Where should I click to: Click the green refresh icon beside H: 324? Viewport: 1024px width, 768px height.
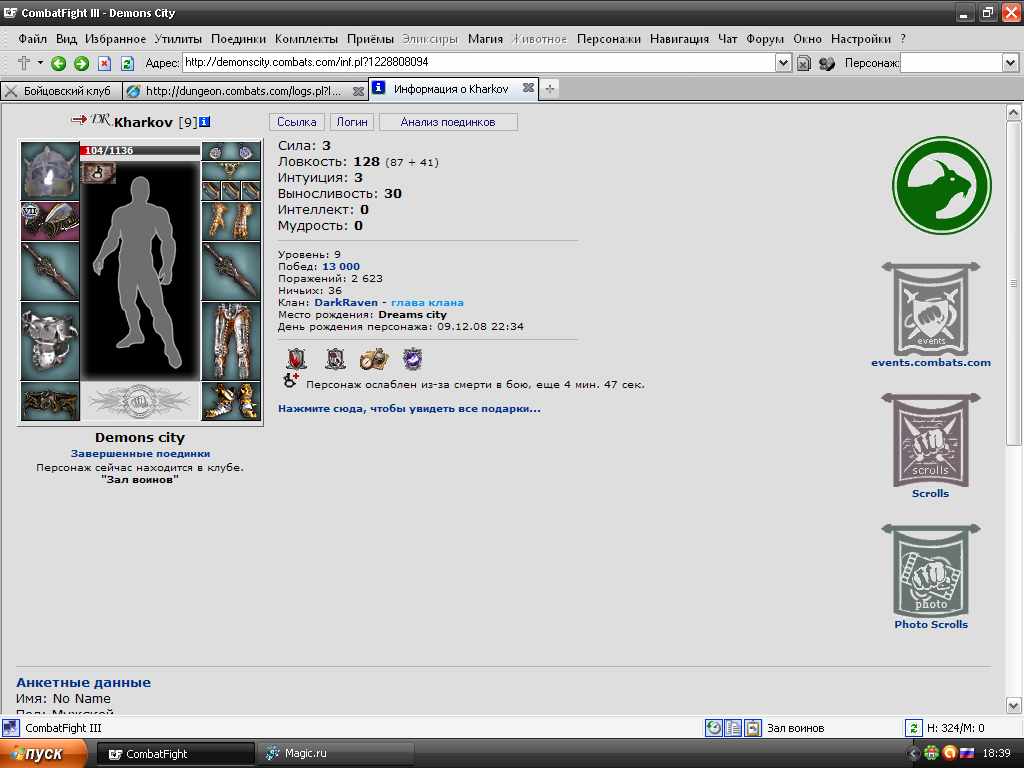pyautogui.click(x=913, y=728)
